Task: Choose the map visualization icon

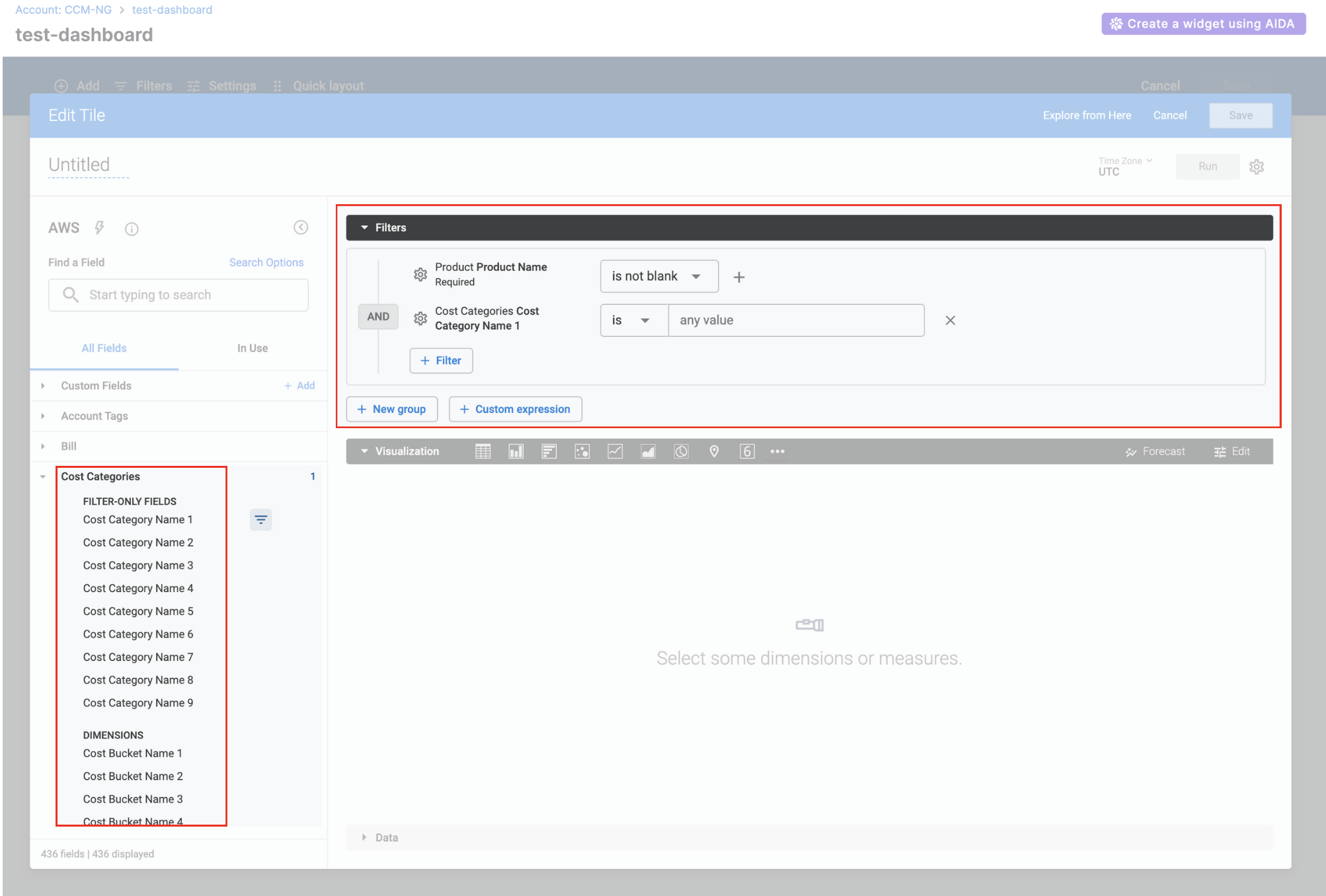Action: click(x=714, y=451)
